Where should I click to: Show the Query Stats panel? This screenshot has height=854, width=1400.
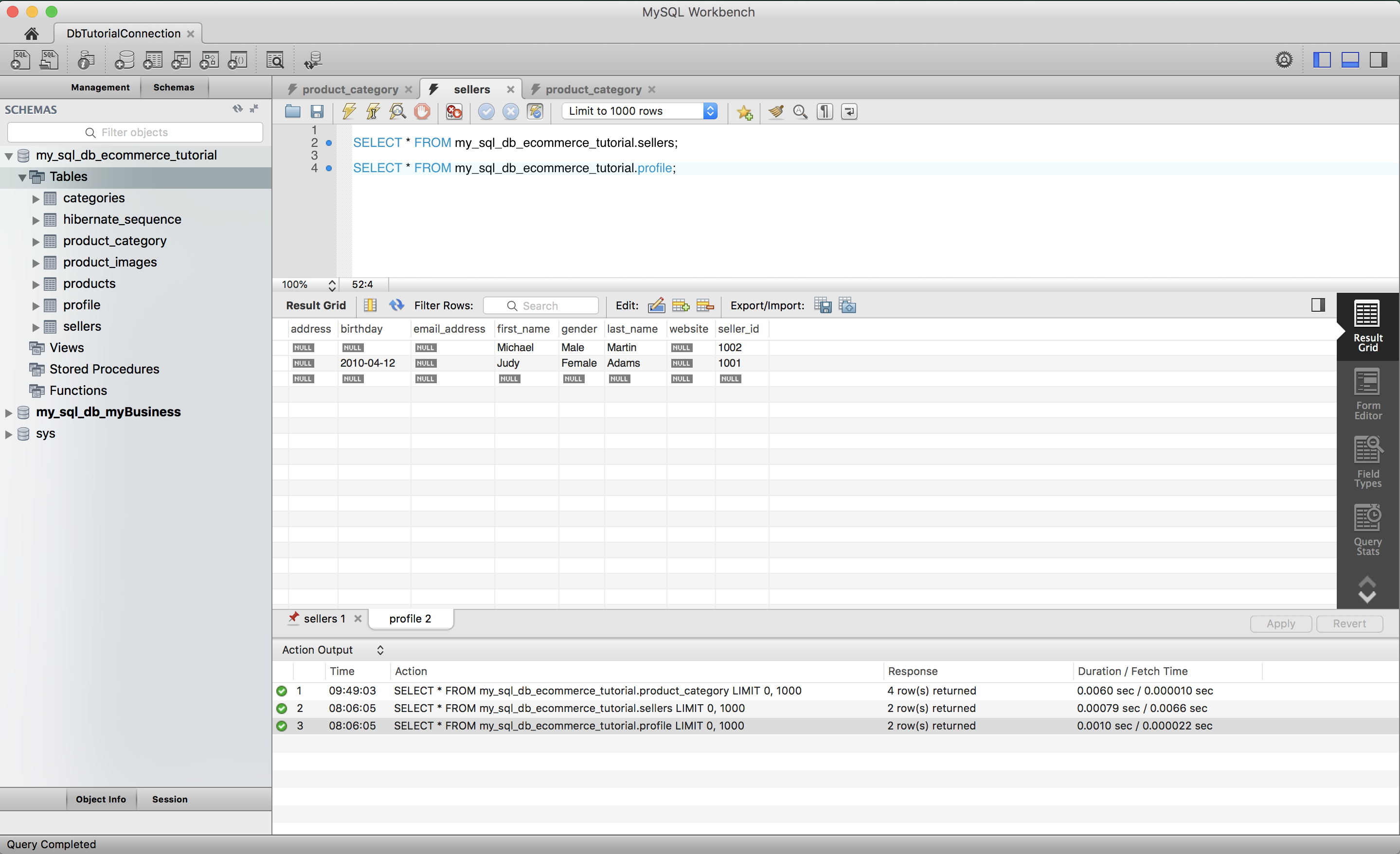point(1367,530)
